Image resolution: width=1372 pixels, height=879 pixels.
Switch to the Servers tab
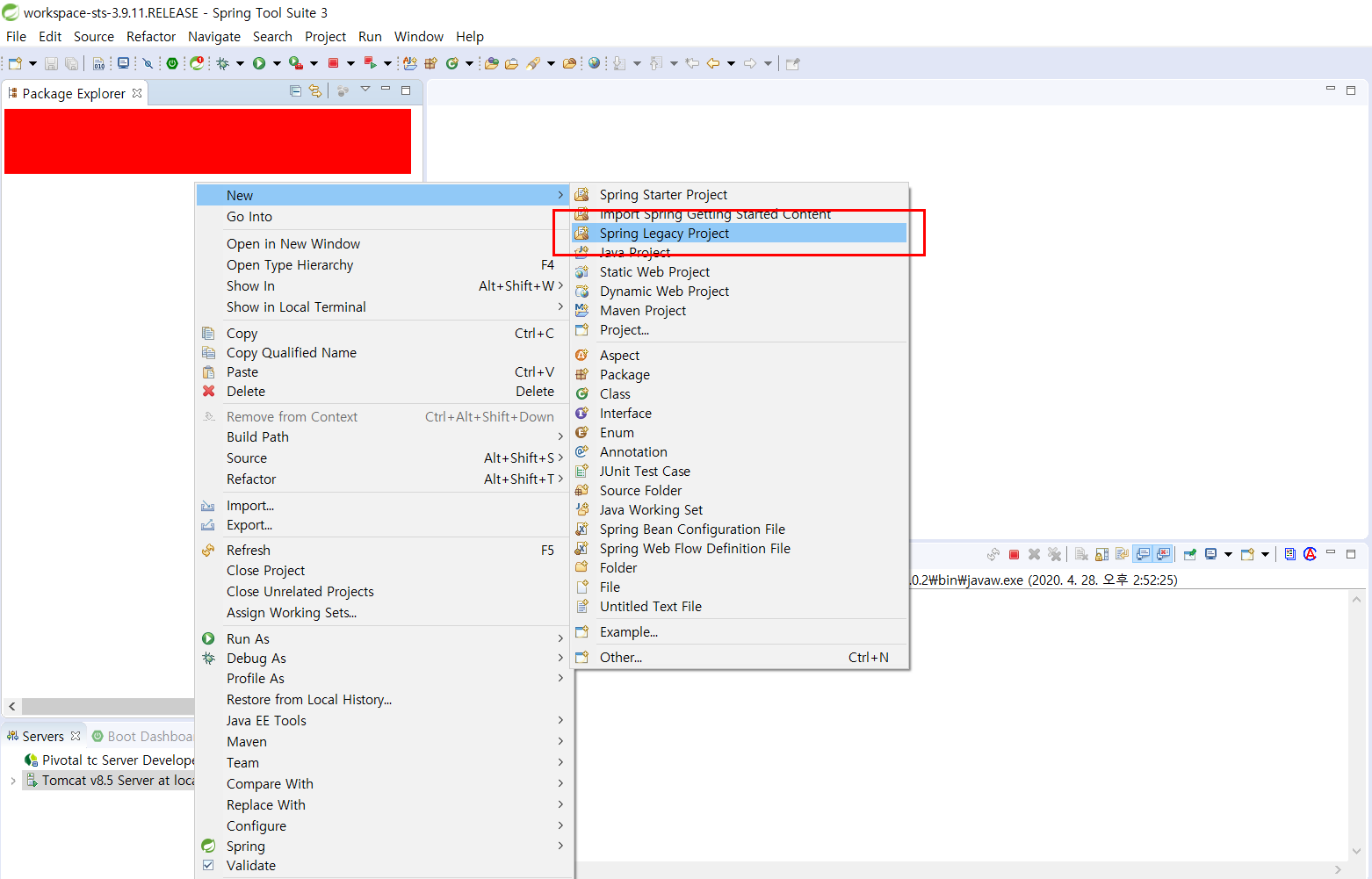pyautogui.click(x=43, y=737)
